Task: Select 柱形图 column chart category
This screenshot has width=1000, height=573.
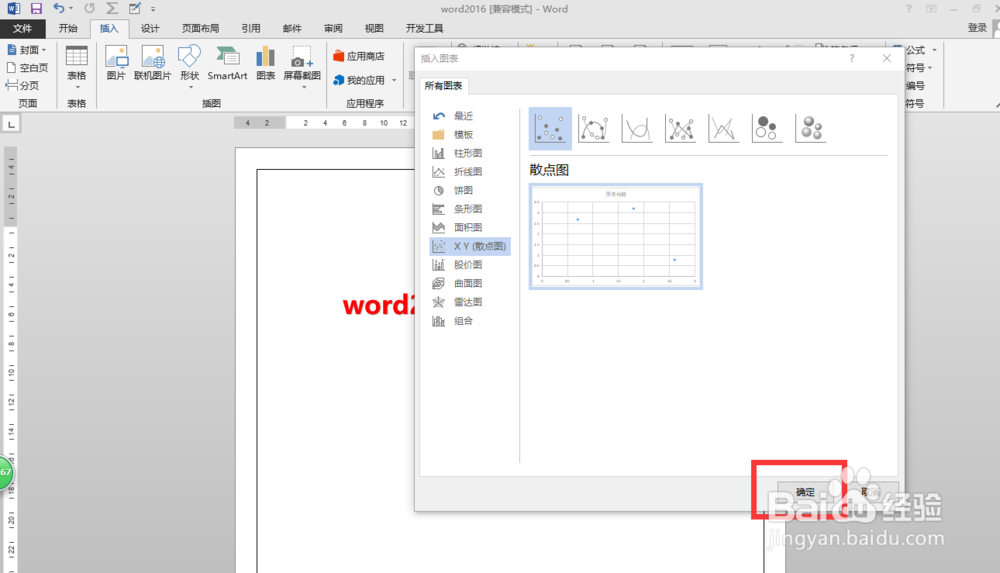Action: [x=470, y=153]
